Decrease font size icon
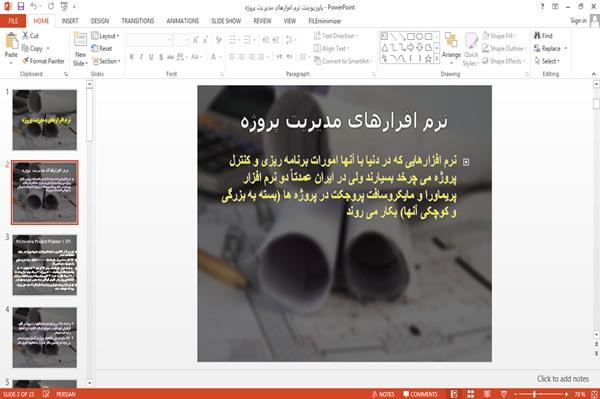Viewport: 600px width, 399px height. click(205, 39)
